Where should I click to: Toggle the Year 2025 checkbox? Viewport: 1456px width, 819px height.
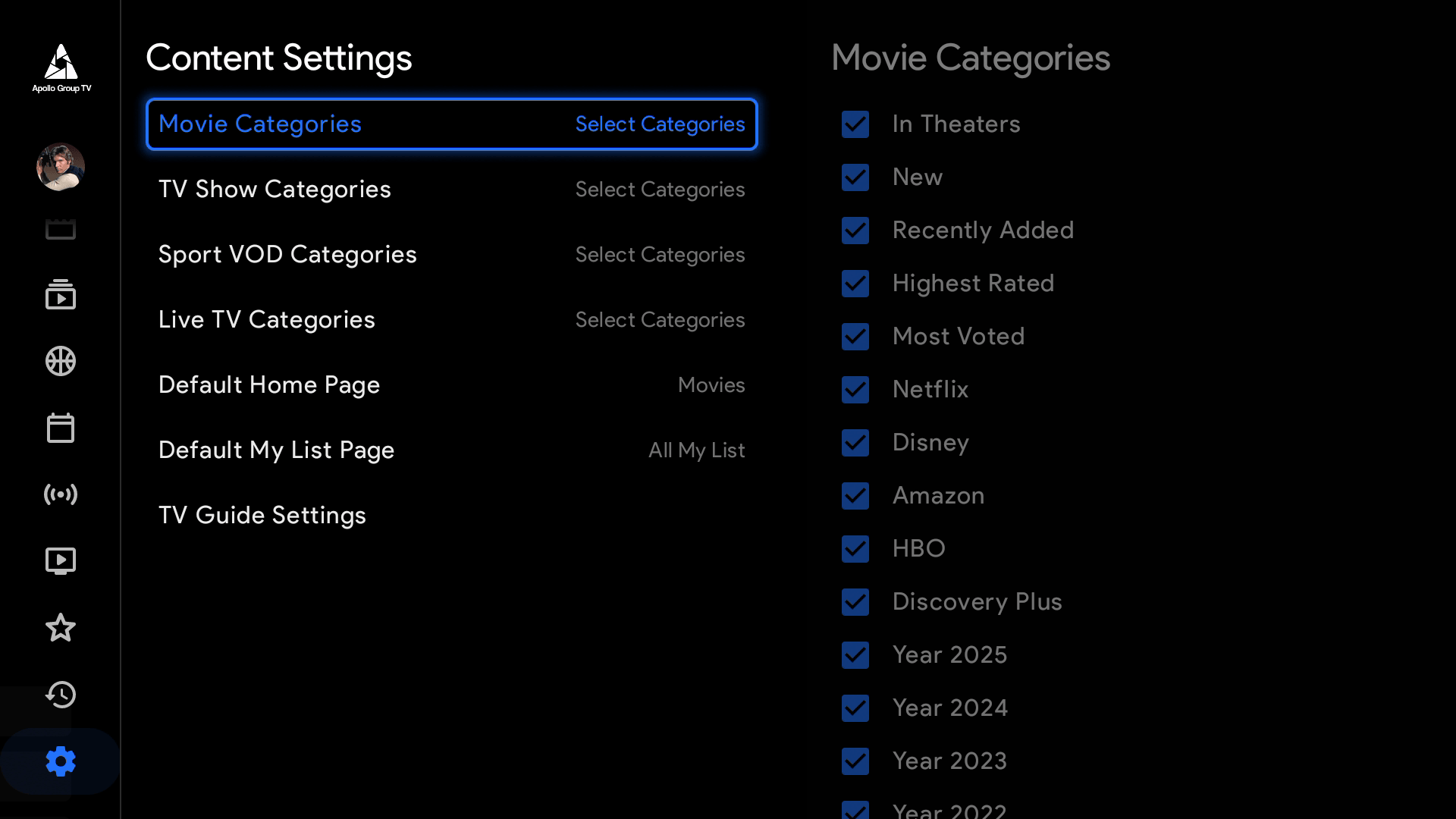(x=855, y=655)
